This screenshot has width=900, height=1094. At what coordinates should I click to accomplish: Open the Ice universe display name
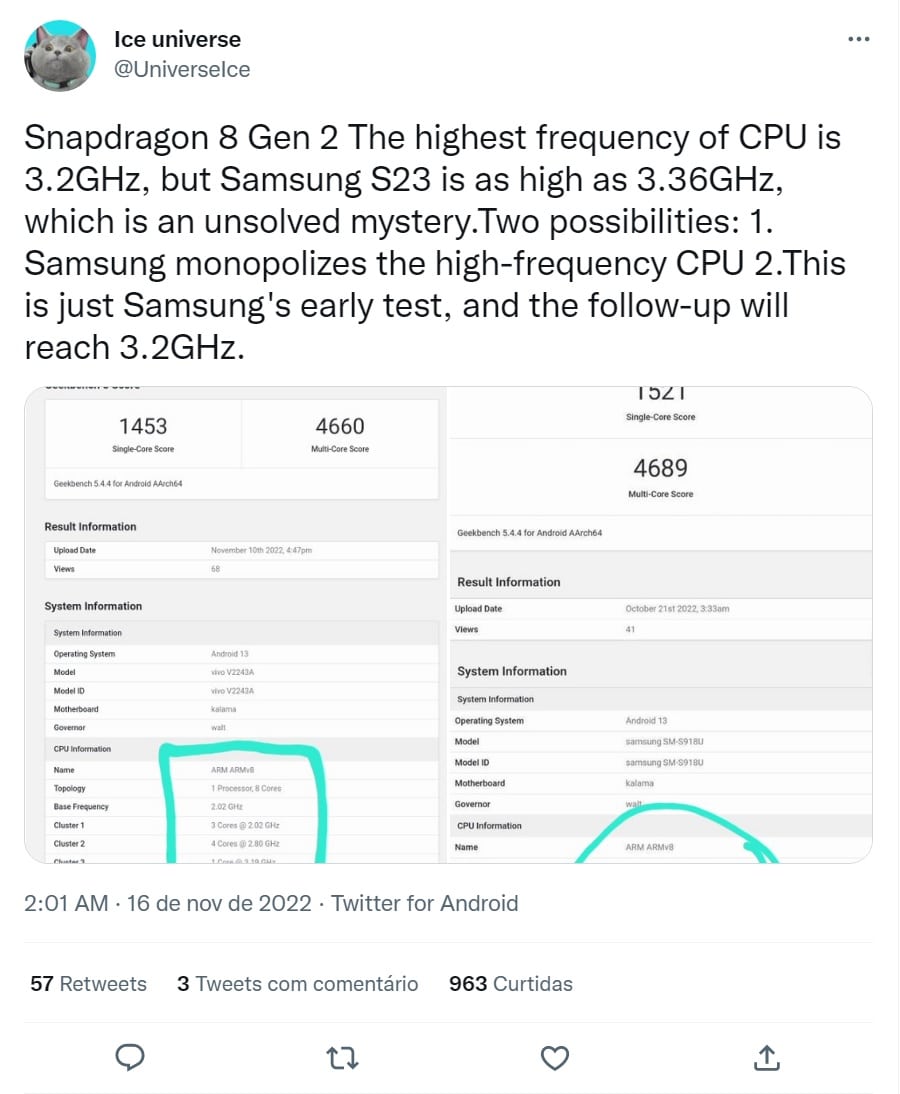click(177, 40)
